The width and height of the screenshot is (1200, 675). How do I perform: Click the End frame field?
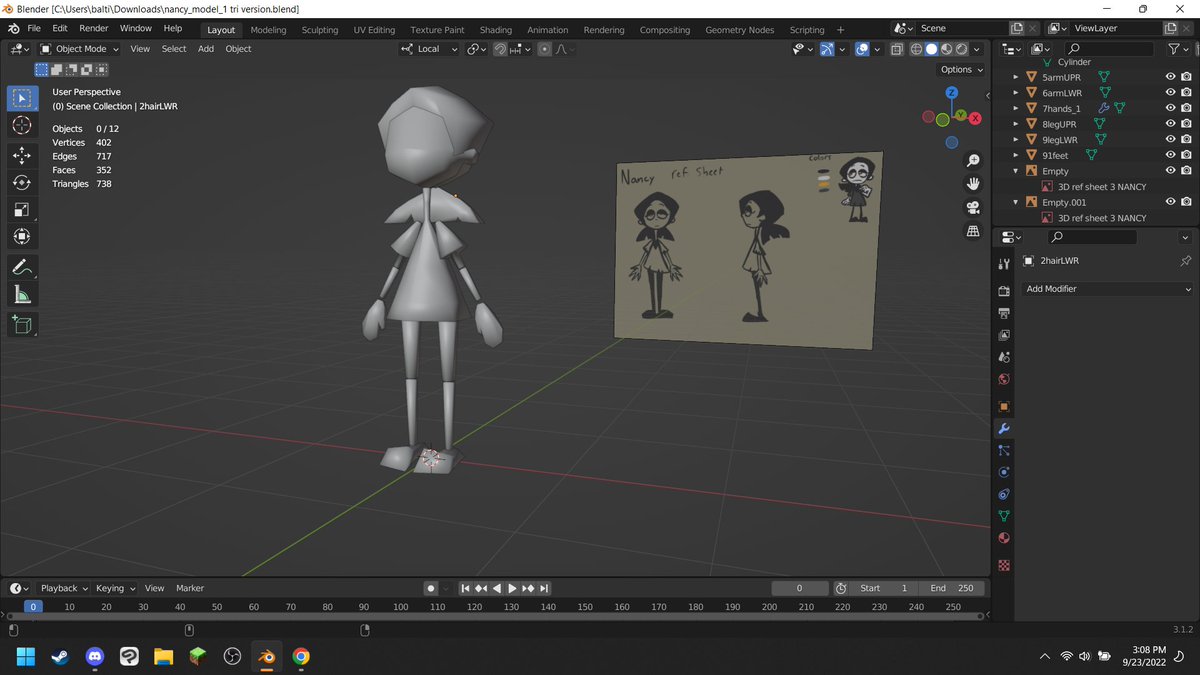coord(952,588)
